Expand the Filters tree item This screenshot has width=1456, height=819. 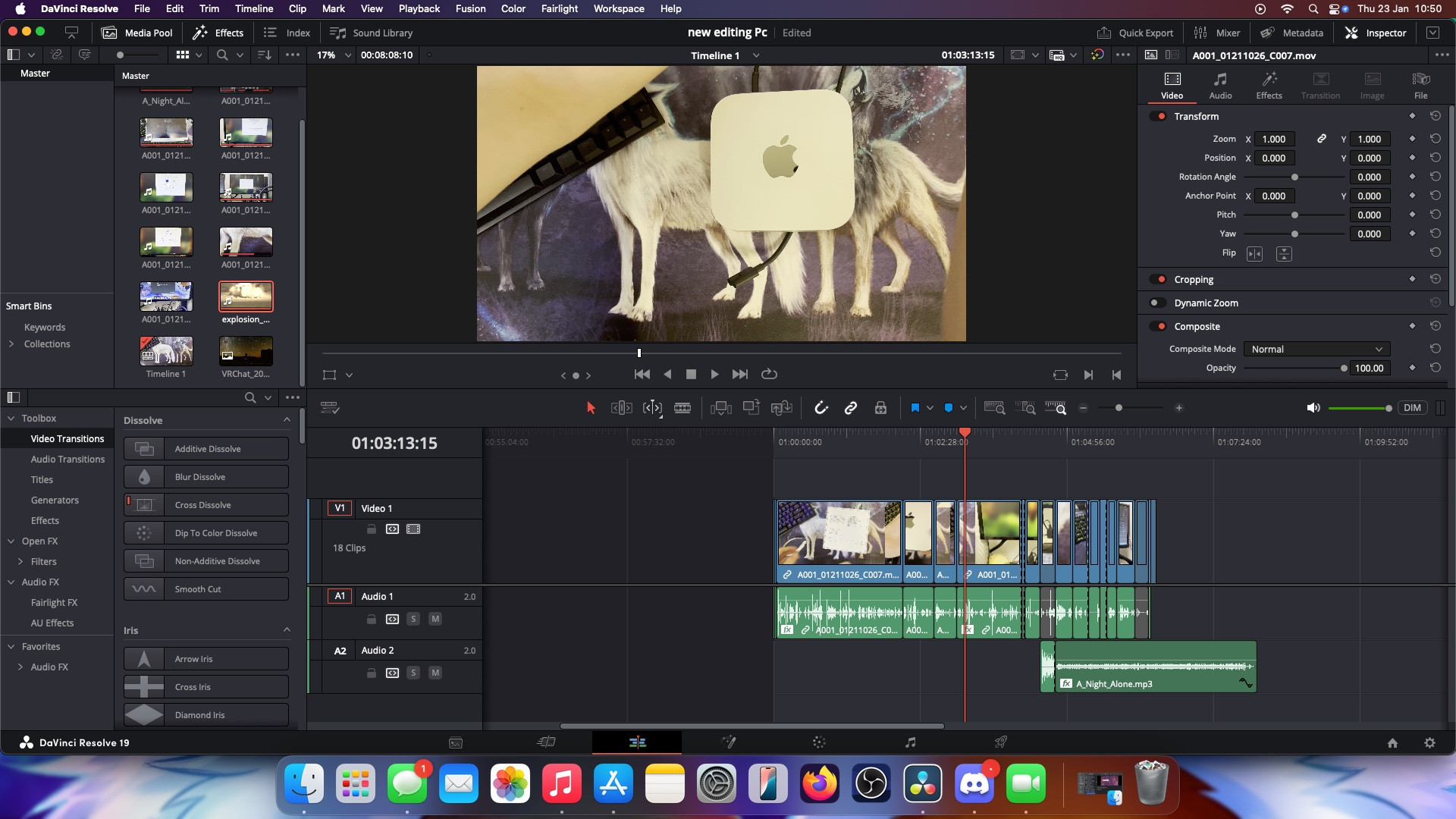pos(20,562)
